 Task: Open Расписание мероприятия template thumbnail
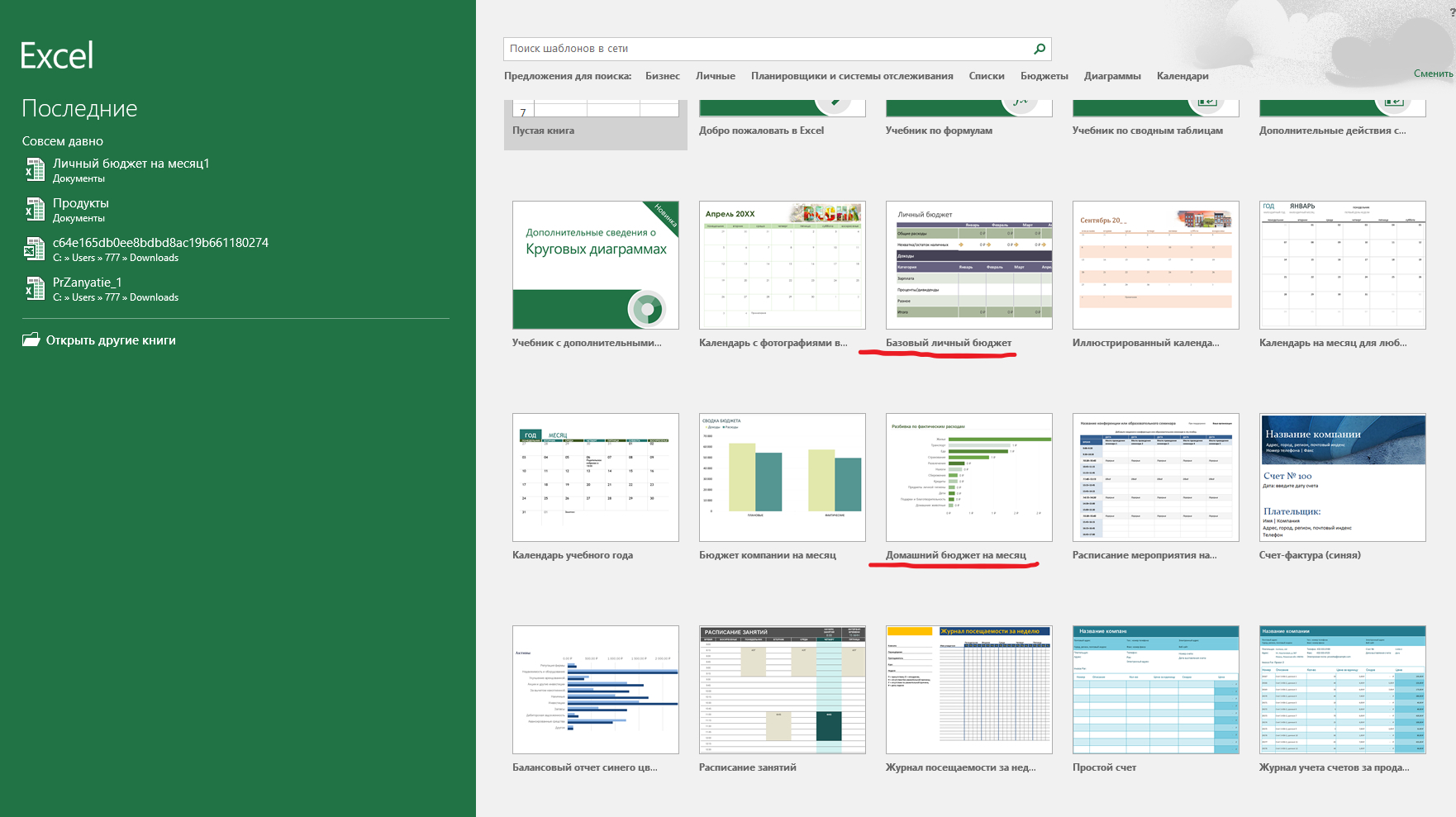pos(1156,477)
